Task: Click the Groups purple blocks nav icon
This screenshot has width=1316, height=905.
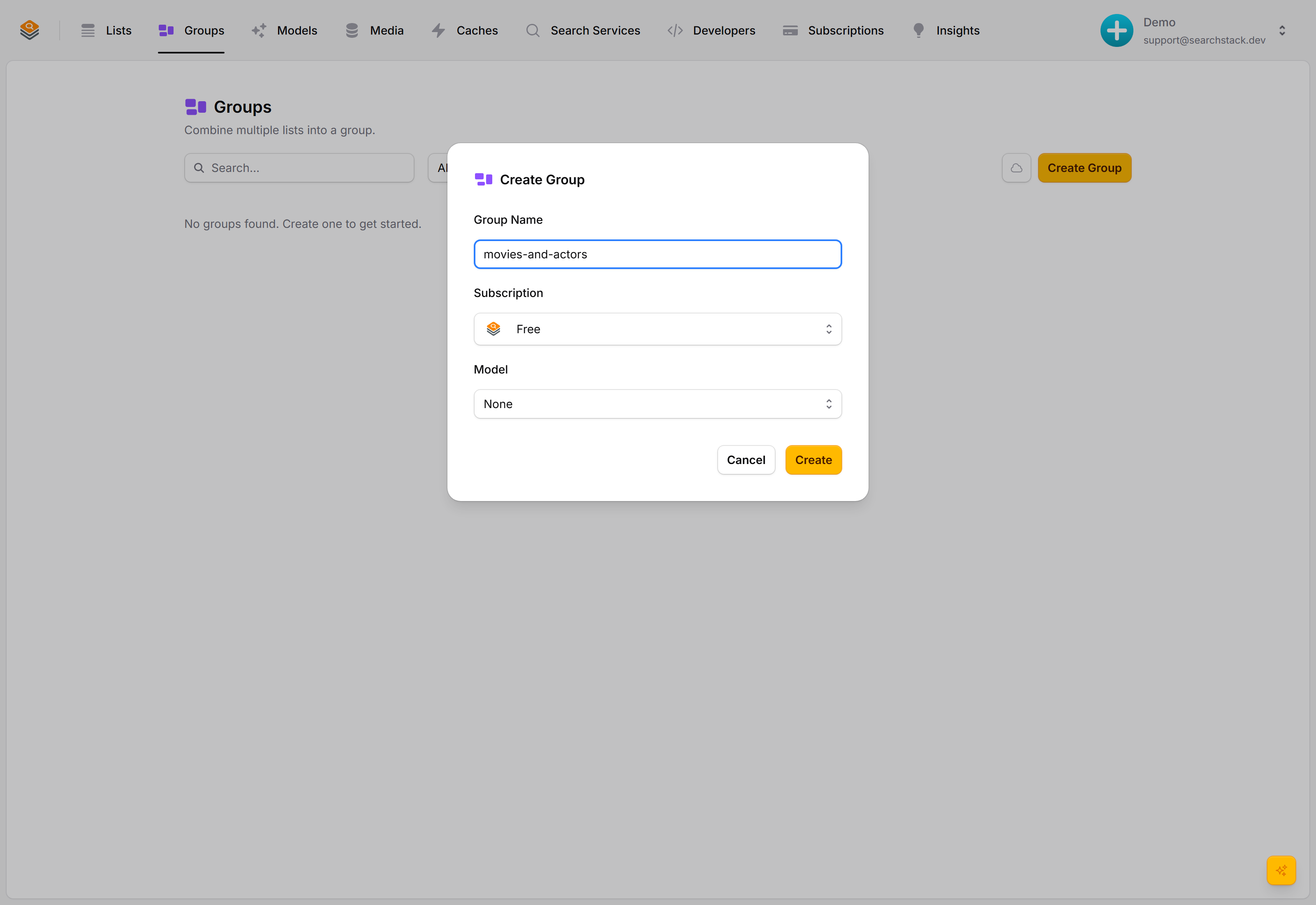Action: pyautogui.click(x=166, y=30)
